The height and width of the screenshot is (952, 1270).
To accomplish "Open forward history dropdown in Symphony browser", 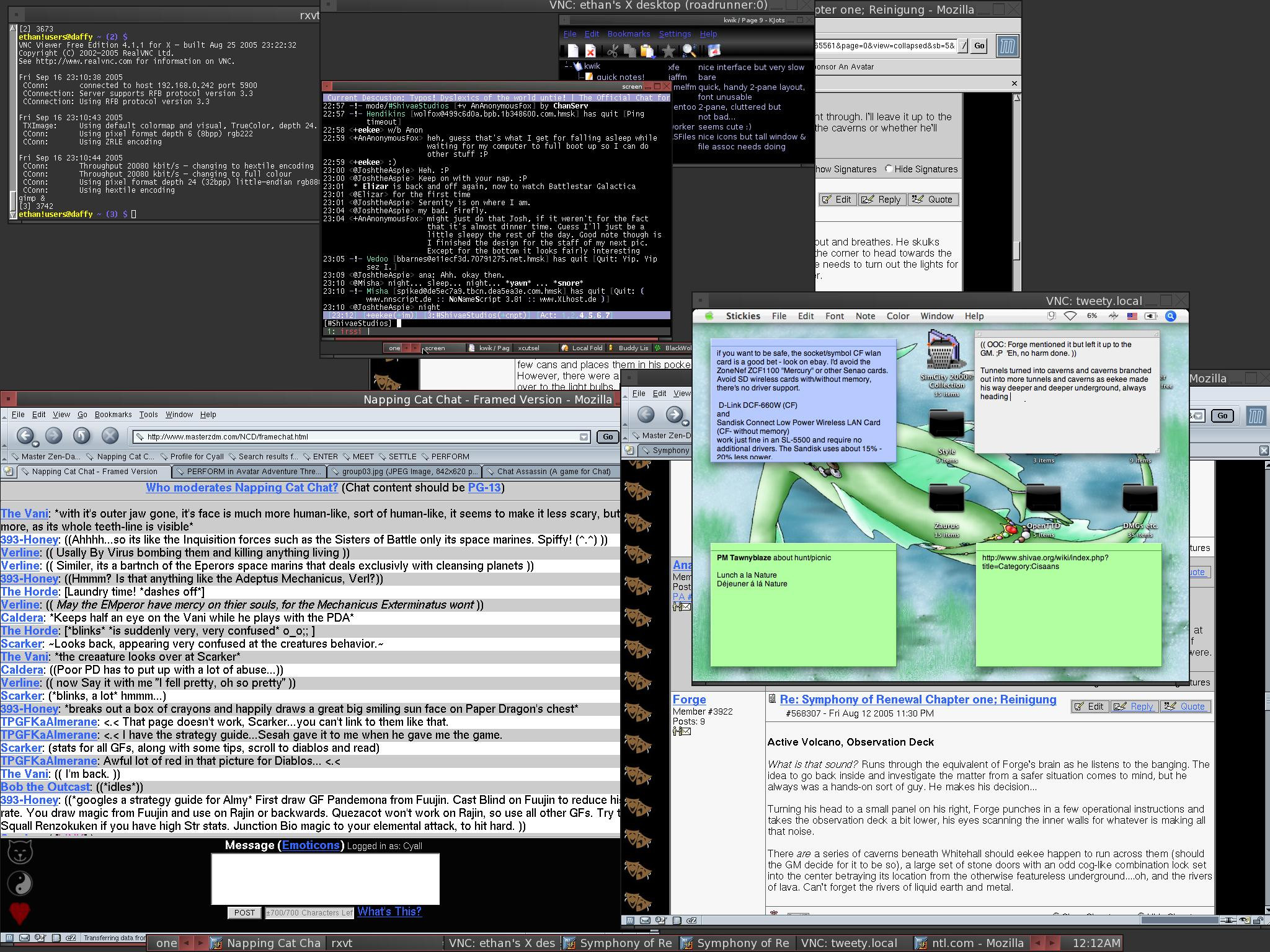I will (x=685, y=423).
